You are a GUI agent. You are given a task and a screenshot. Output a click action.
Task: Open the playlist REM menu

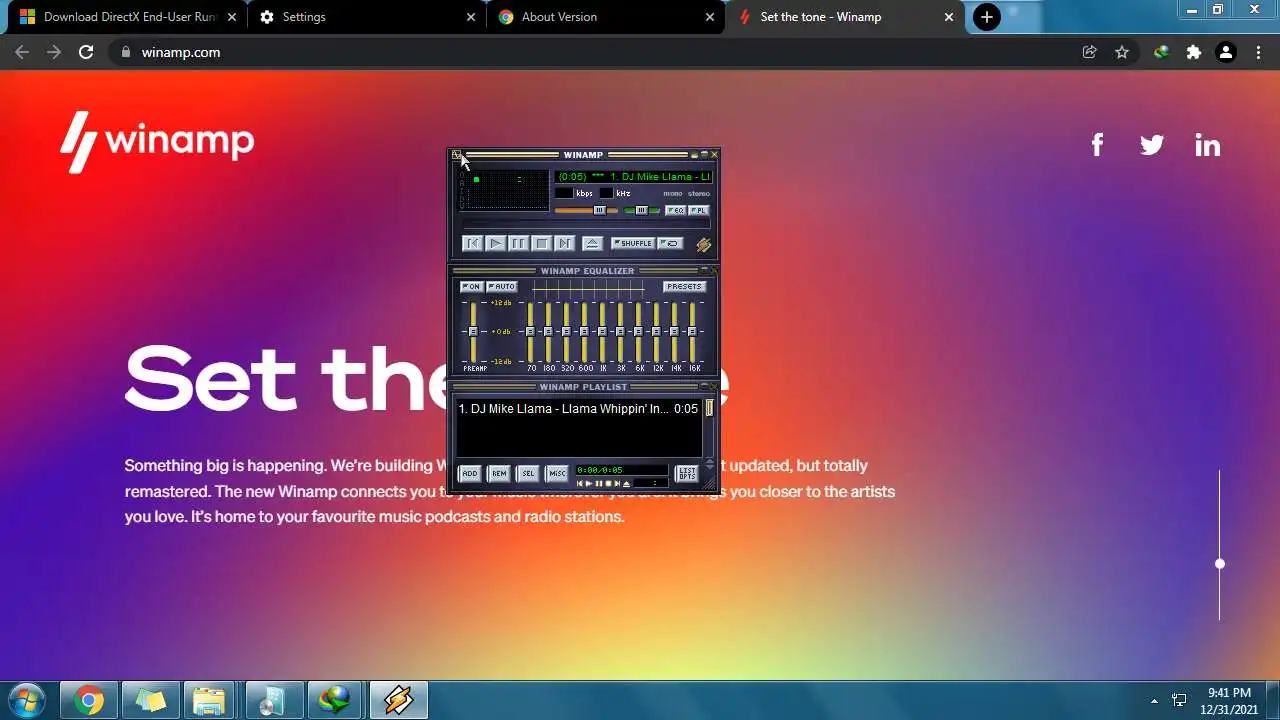click(499, 473)
